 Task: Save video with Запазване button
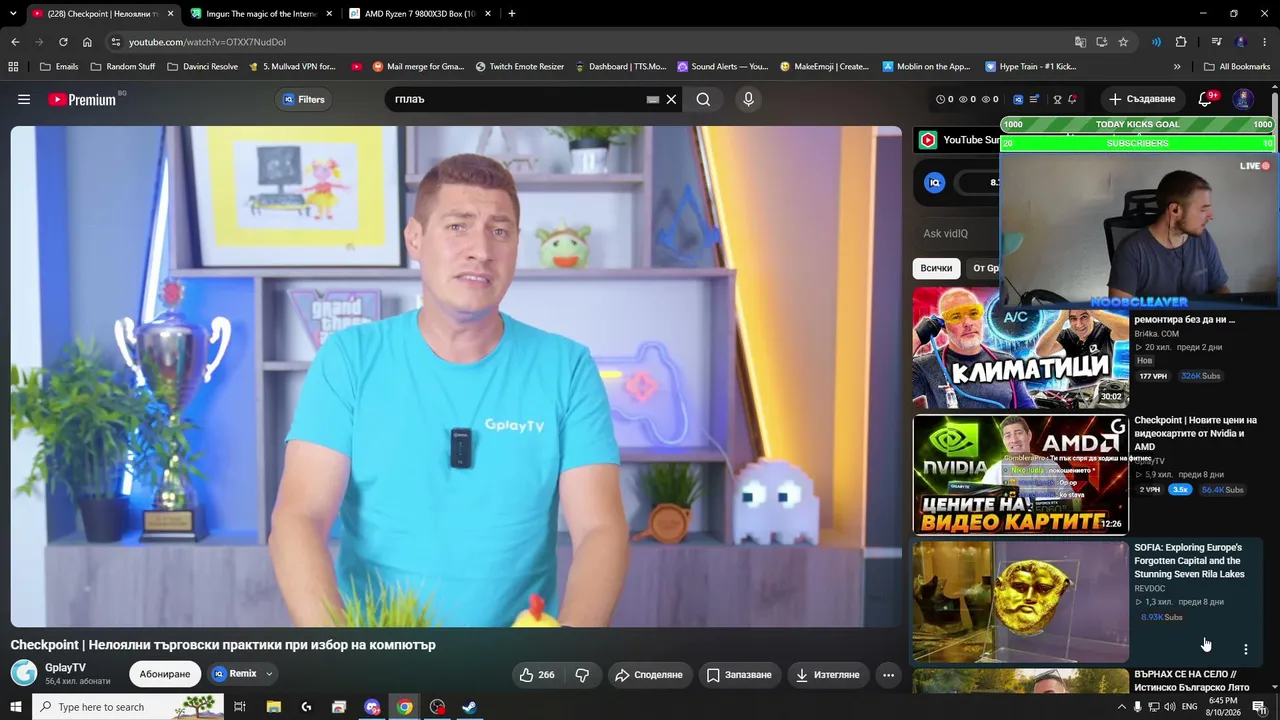739,675
